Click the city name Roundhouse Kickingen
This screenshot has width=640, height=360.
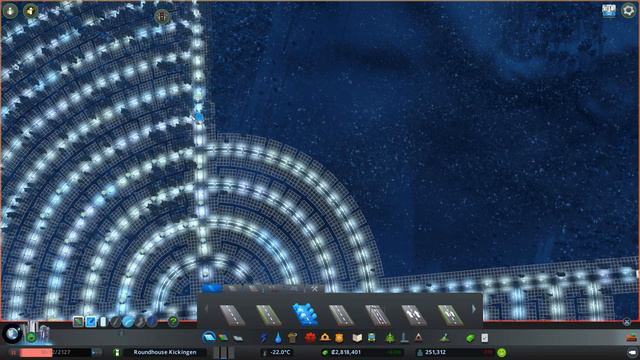[x=165, y=352]
